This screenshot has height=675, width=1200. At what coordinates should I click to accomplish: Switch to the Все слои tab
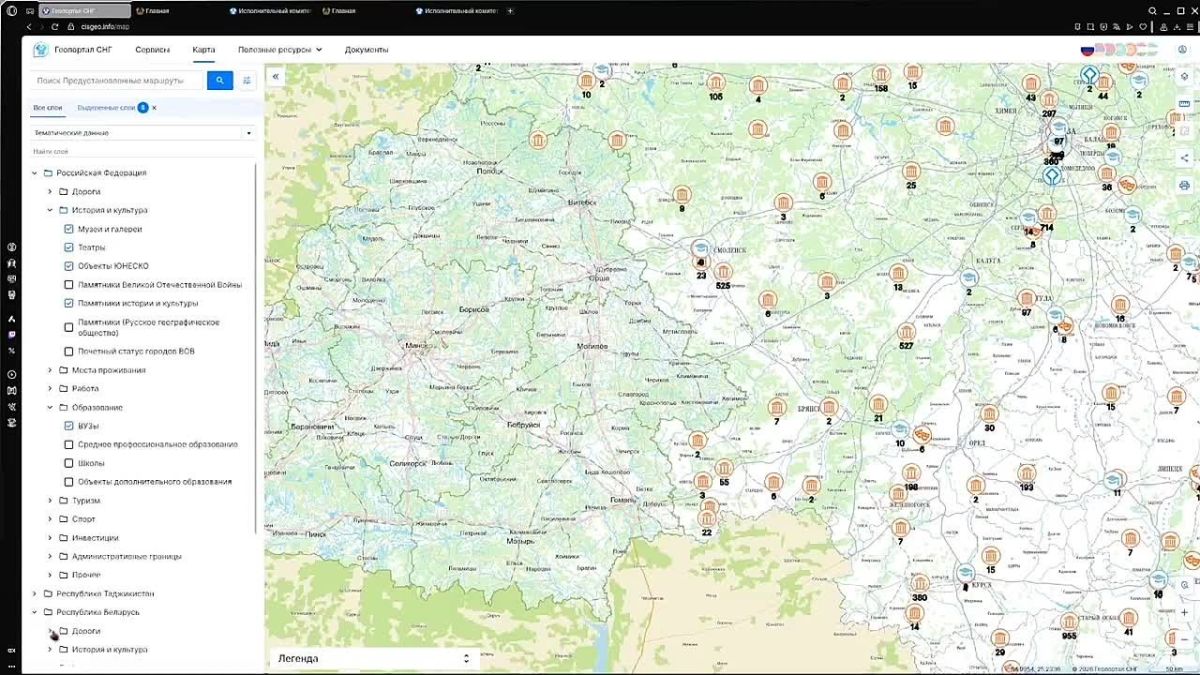click(x=47, y=107)
